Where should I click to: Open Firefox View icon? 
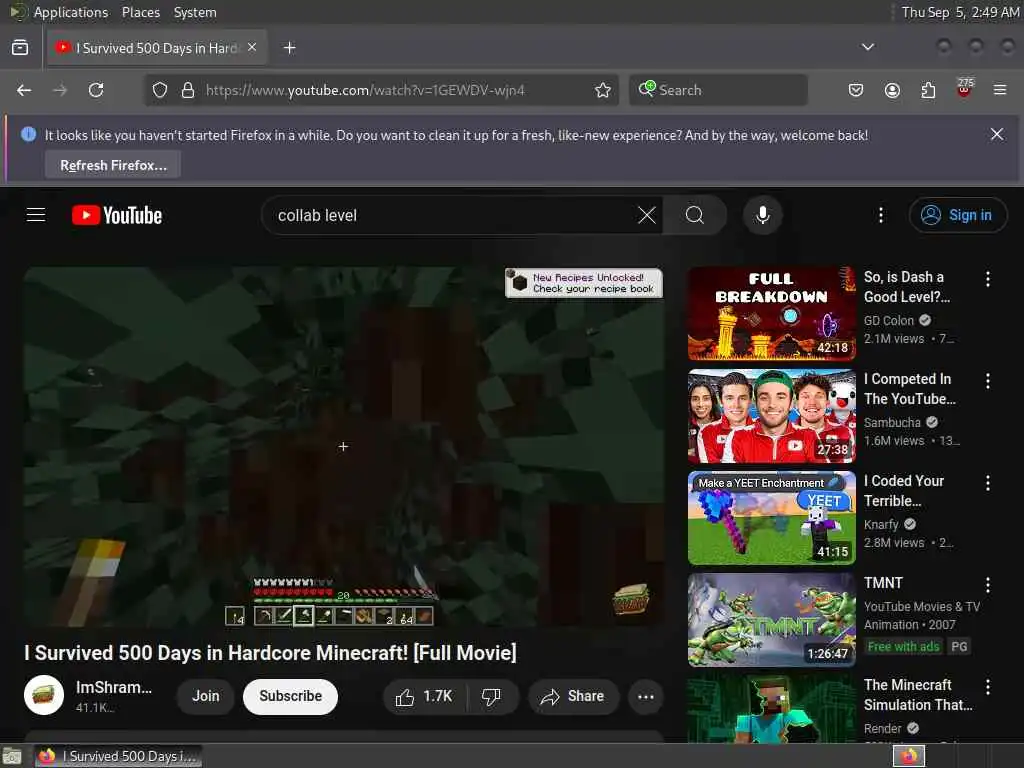pyautogui.click(x=20, y=48)
